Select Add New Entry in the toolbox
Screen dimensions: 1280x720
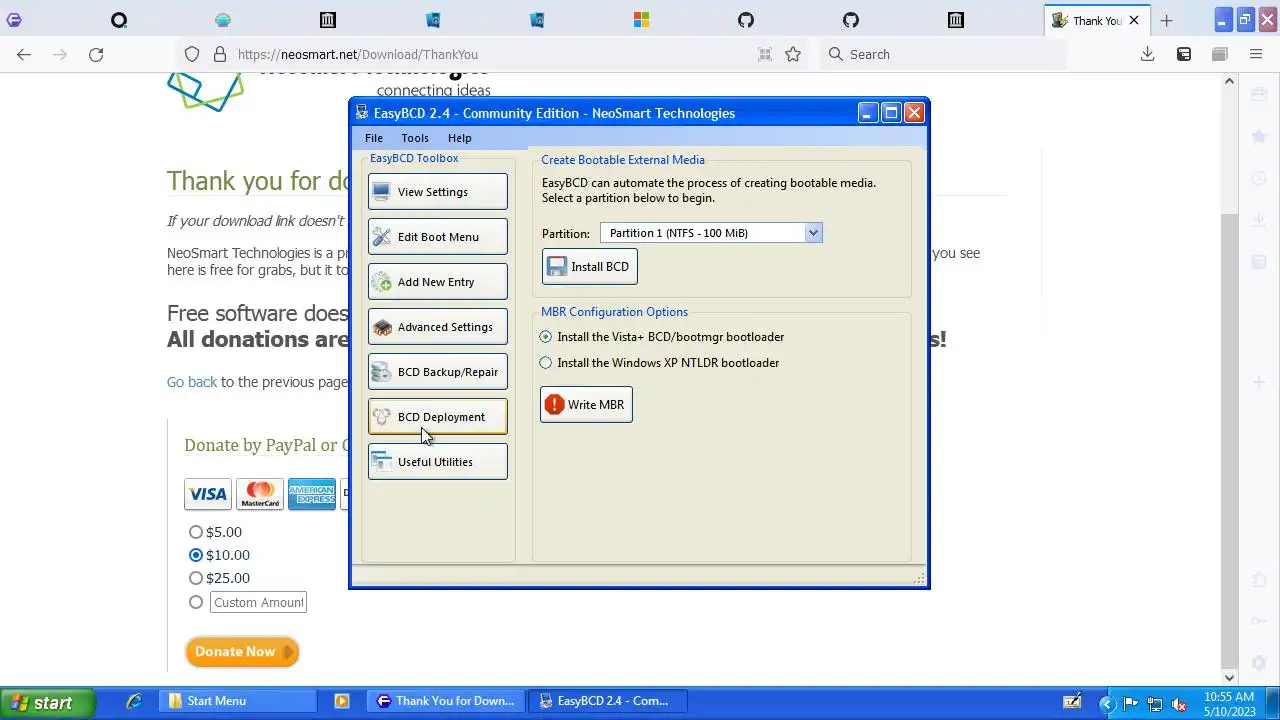438,282
